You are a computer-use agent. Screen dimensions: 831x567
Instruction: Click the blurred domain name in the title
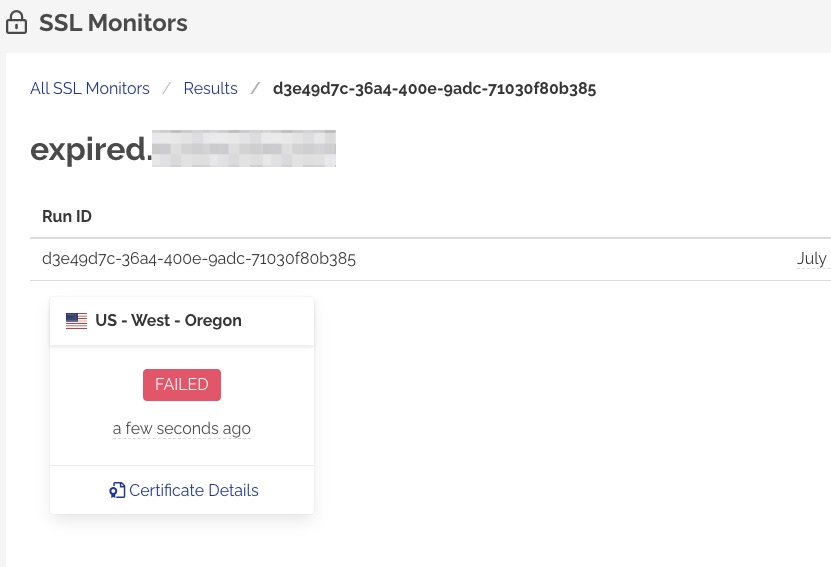click(244, 149)
